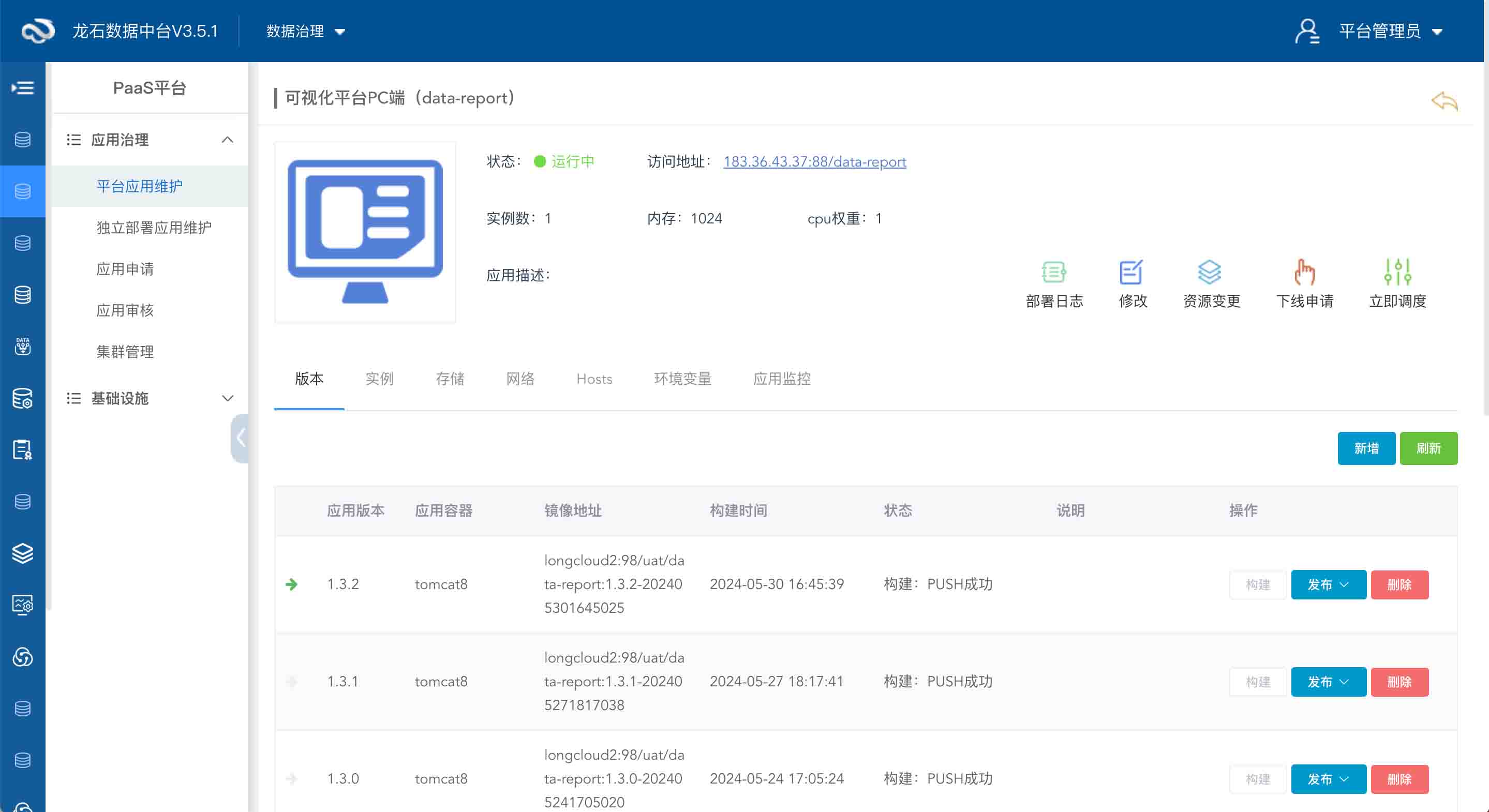Click build time 2024-05-27 18:17:41
This screenshot has height=812, width=1489.
(x=776, y=681)
